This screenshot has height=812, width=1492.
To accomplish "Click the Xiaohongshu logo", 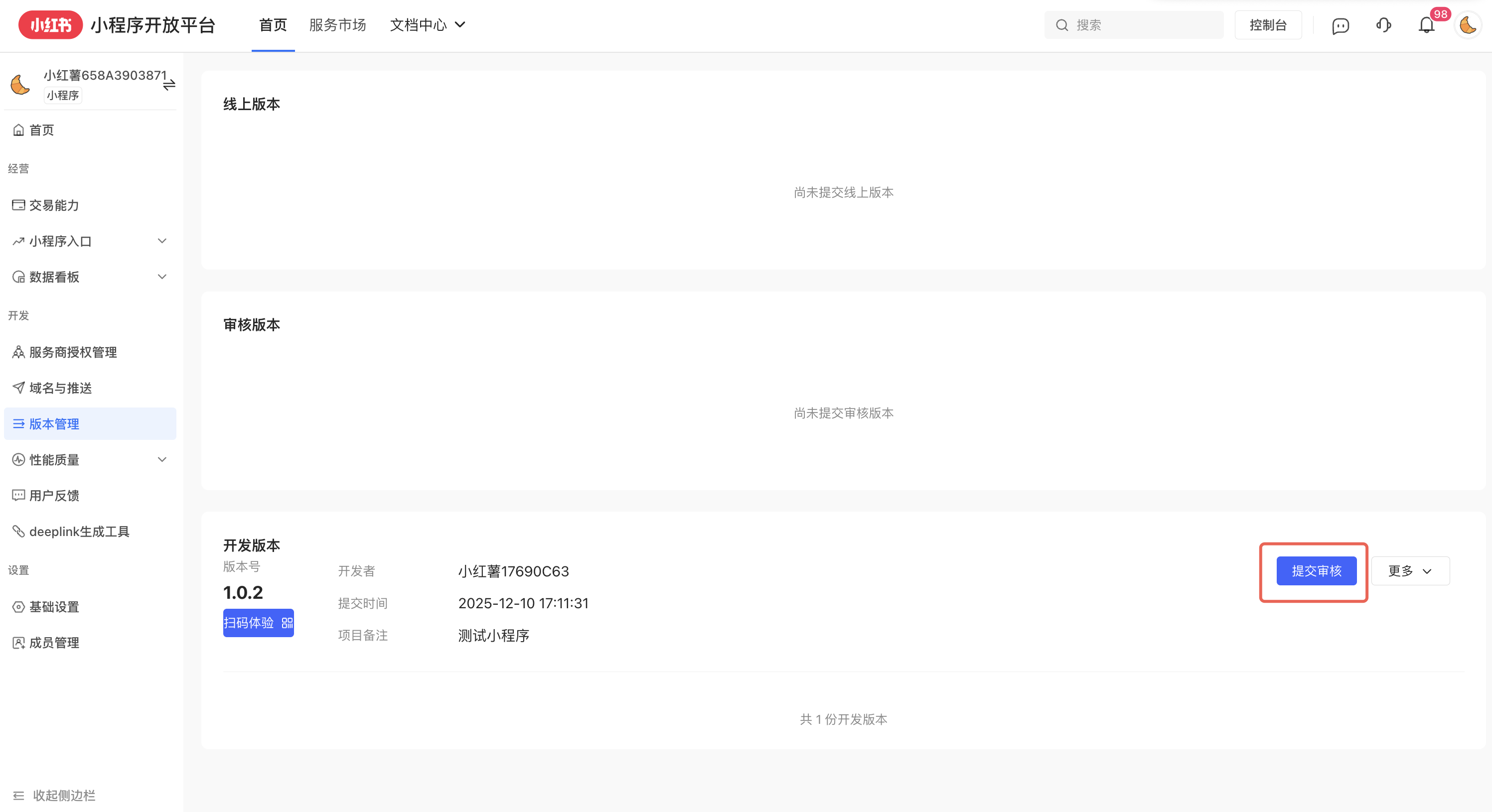I will (x=50, y=25).
